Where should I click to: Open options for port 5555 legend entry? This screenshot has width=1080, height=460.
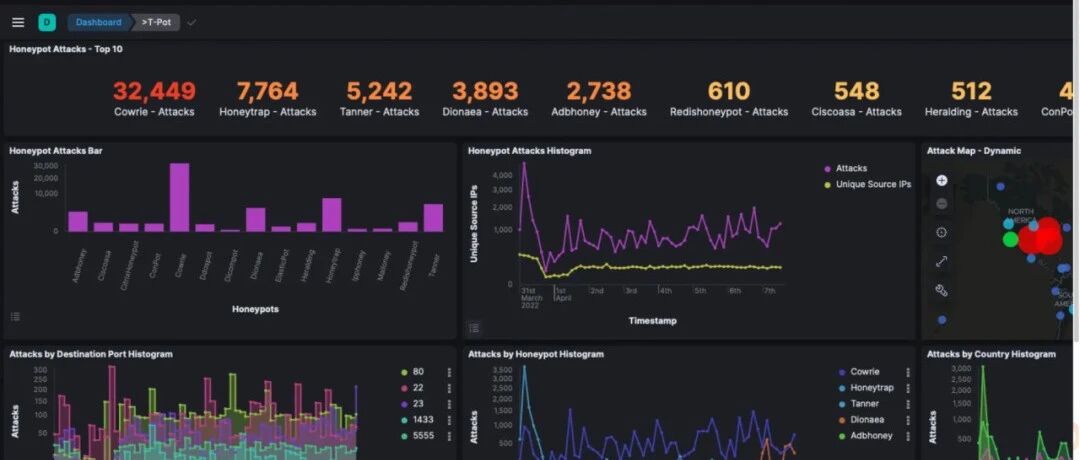449,436
